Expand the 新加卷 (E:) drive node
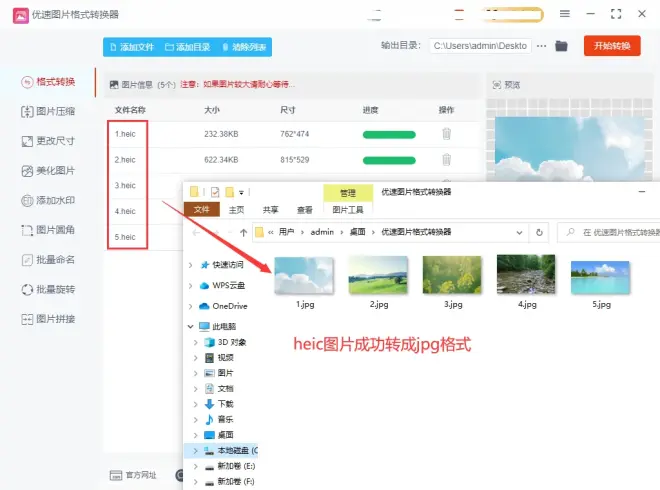660x490 pixels. [x=195, y=466]
